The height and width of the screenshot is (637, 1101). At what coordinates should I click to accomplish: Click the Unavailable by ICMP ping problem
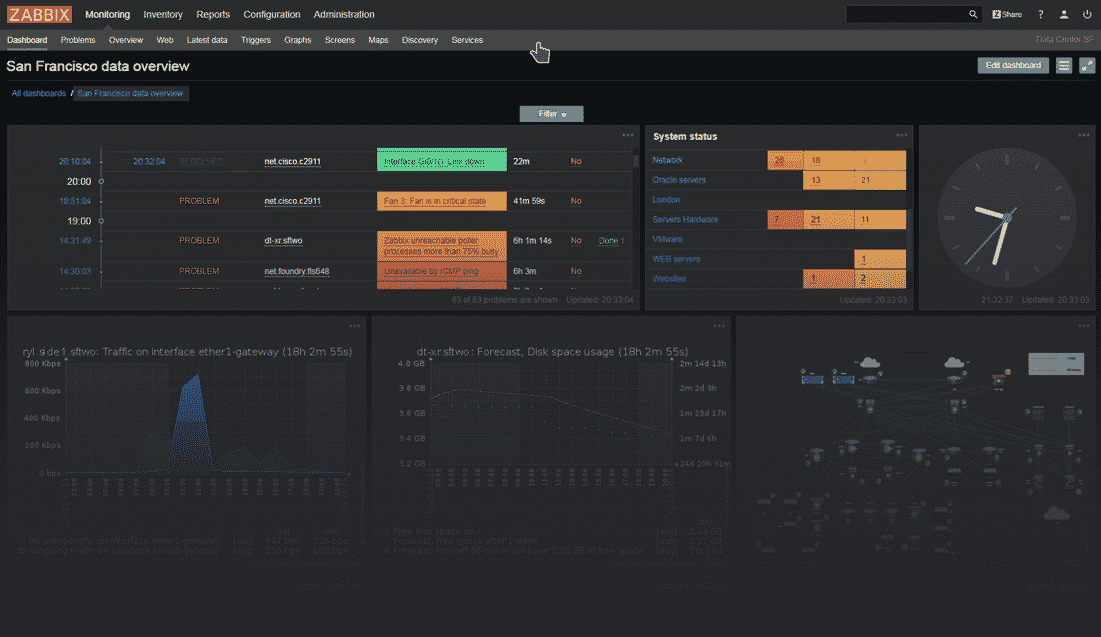coord(442,271)
